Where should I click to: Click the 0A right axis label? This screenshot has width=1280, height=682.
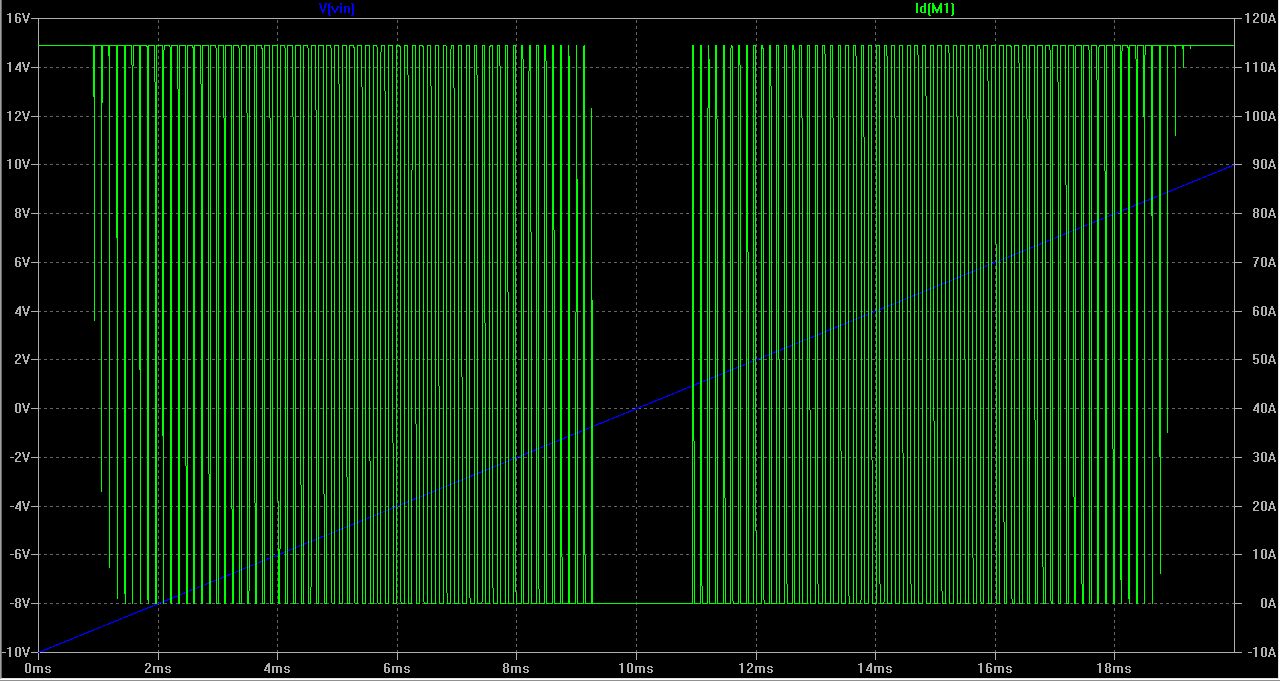point(1267,603)
